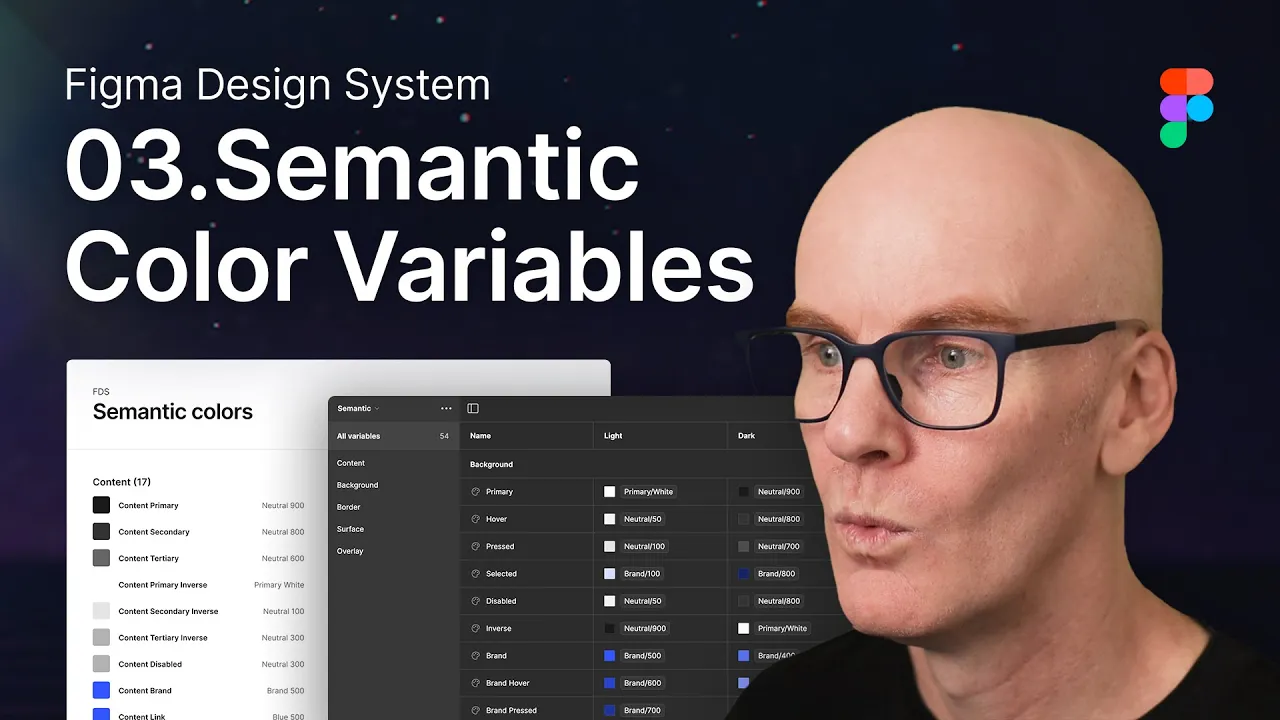This screenshot has height=720, width=1280.
Task: Click the Dark swatch in the Selected row
Action: point(744,574)
